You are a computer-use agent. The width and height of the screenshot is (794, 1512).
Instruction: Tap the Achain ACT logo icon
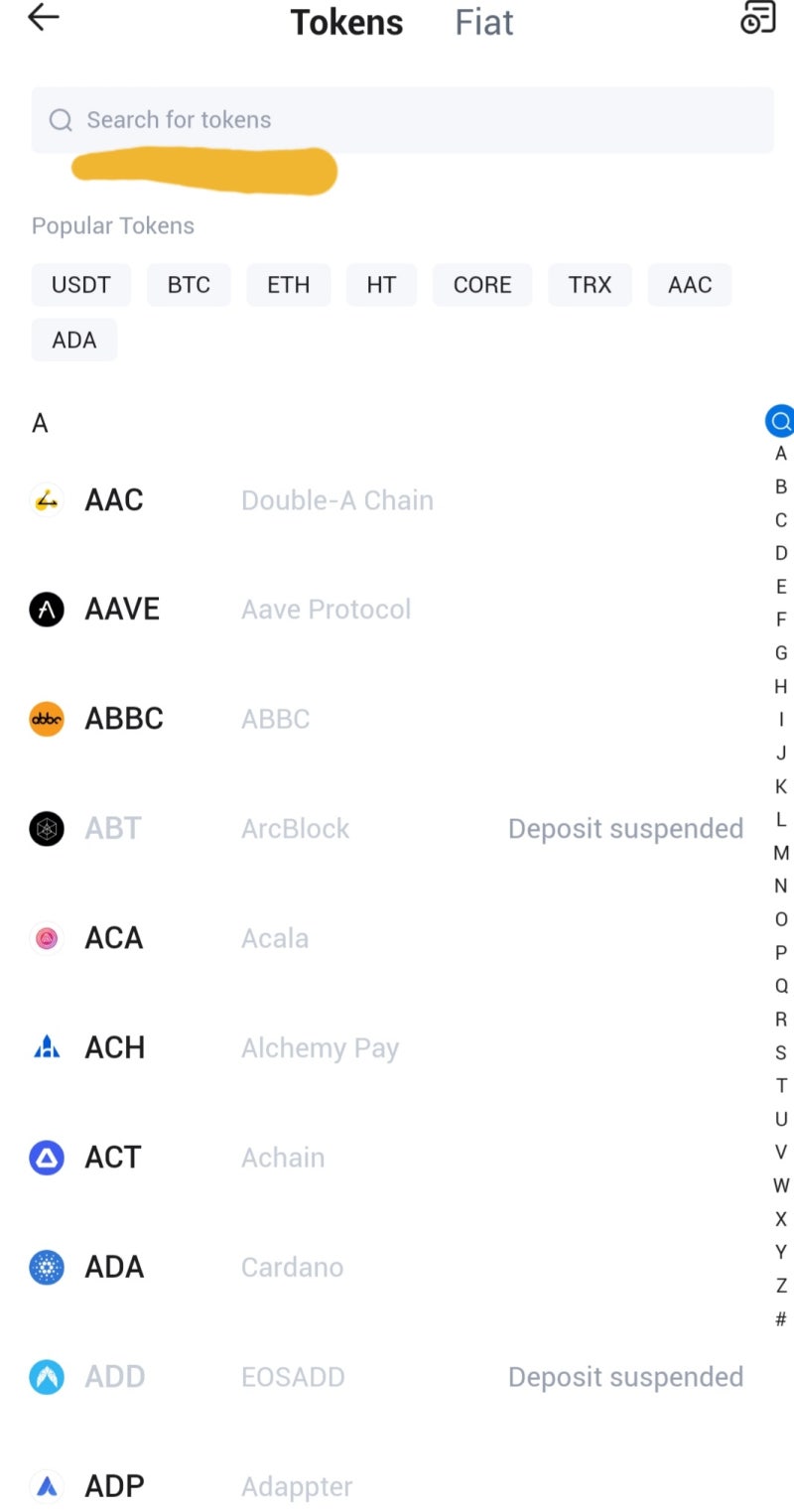click(47, 1158)
